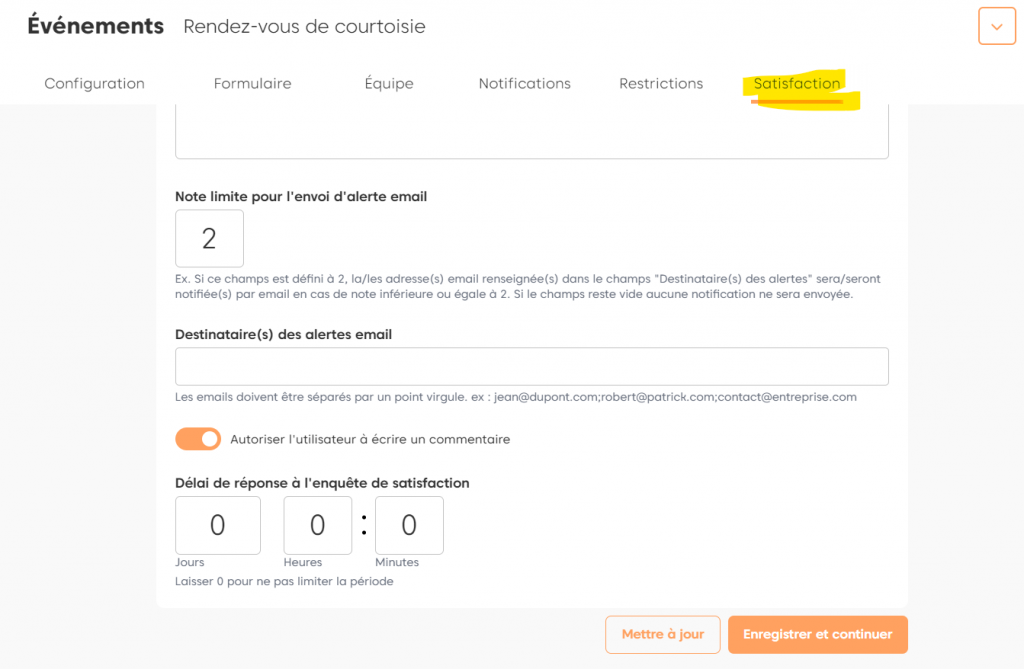Switch to the Configuration tab
The height and width of the screenshot is (669, 1024).
(94, 84)
